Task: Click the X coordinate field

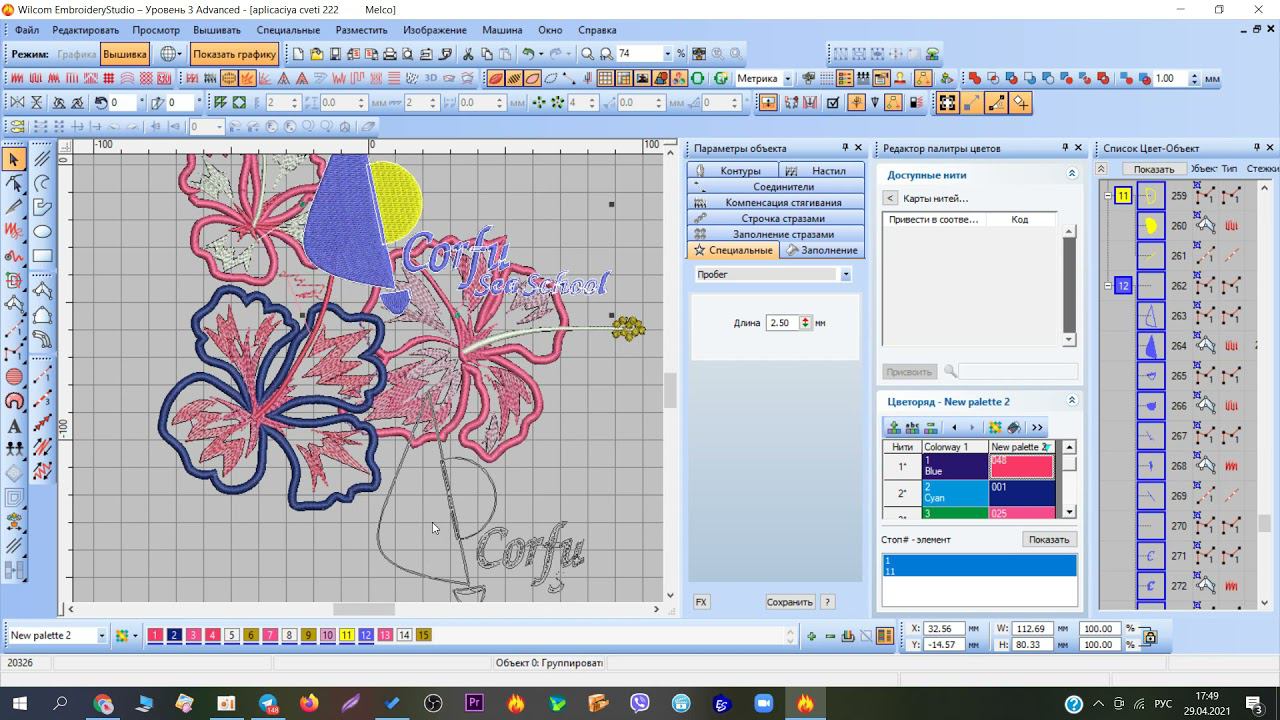Action: (944, 629)
